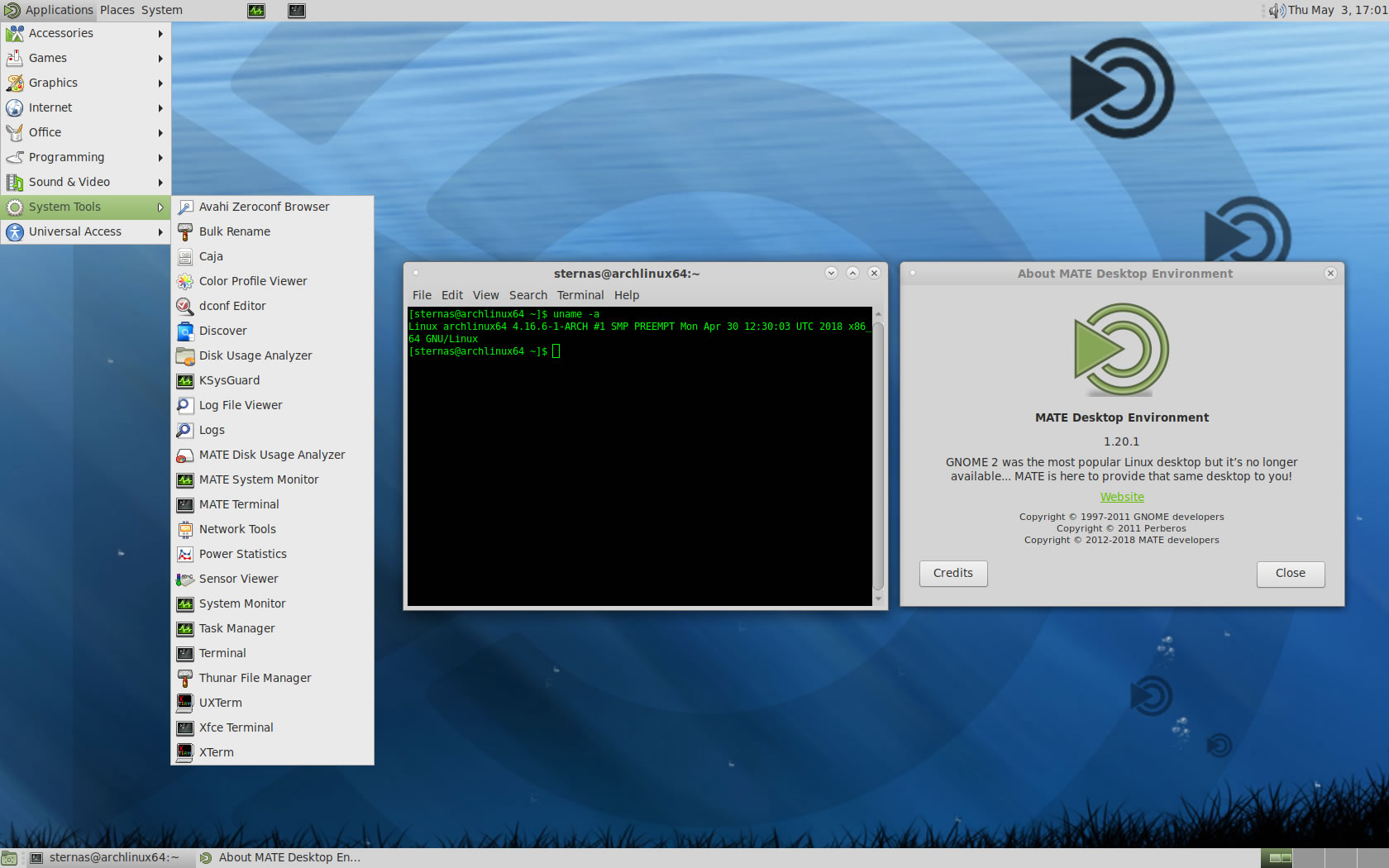Launch Bulk Rename
Viewport: 1389px width, 868px height.
tap(272, 231)
